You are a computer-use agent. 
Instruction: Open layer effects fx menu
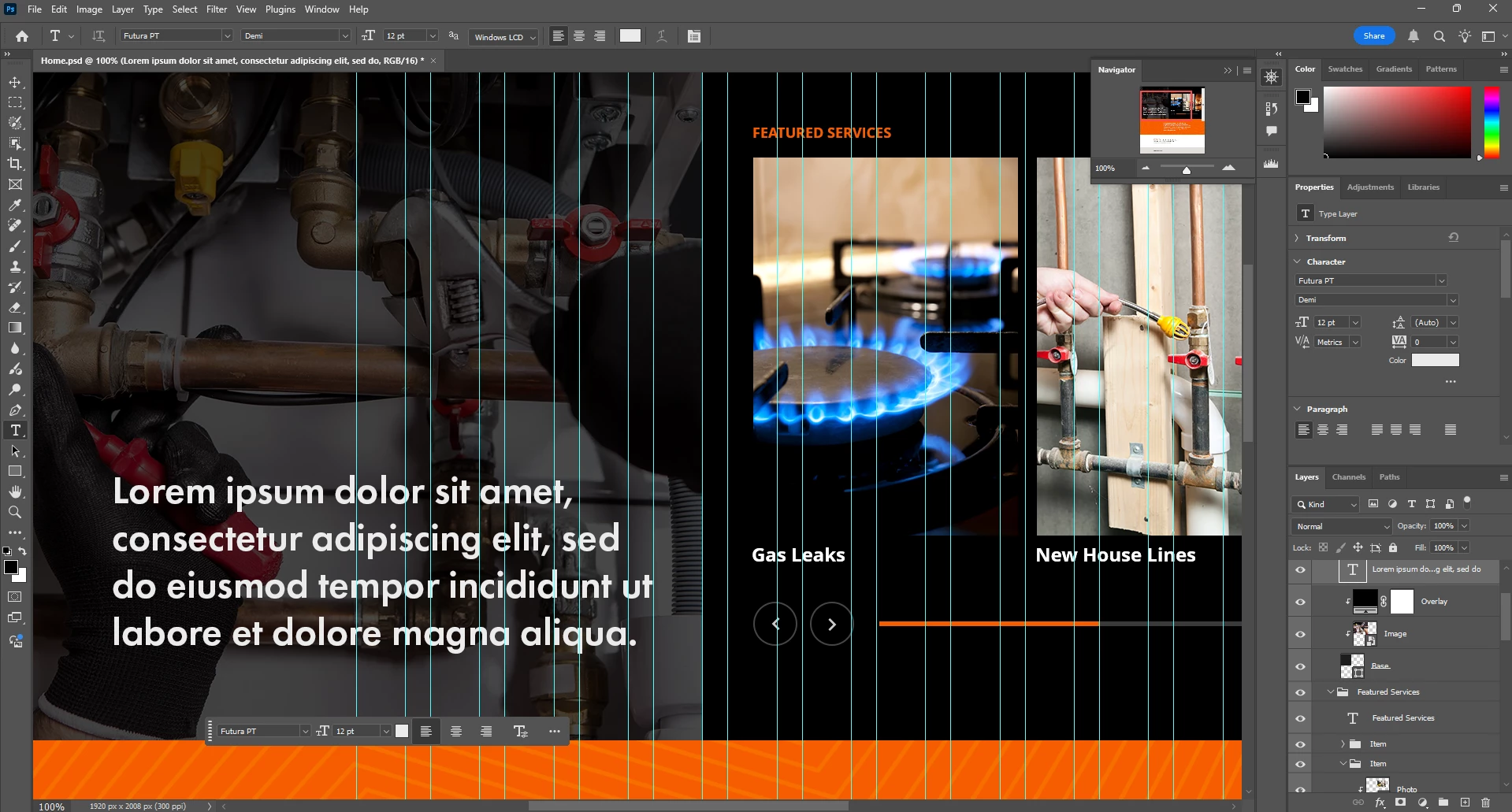click(1380, 803)
